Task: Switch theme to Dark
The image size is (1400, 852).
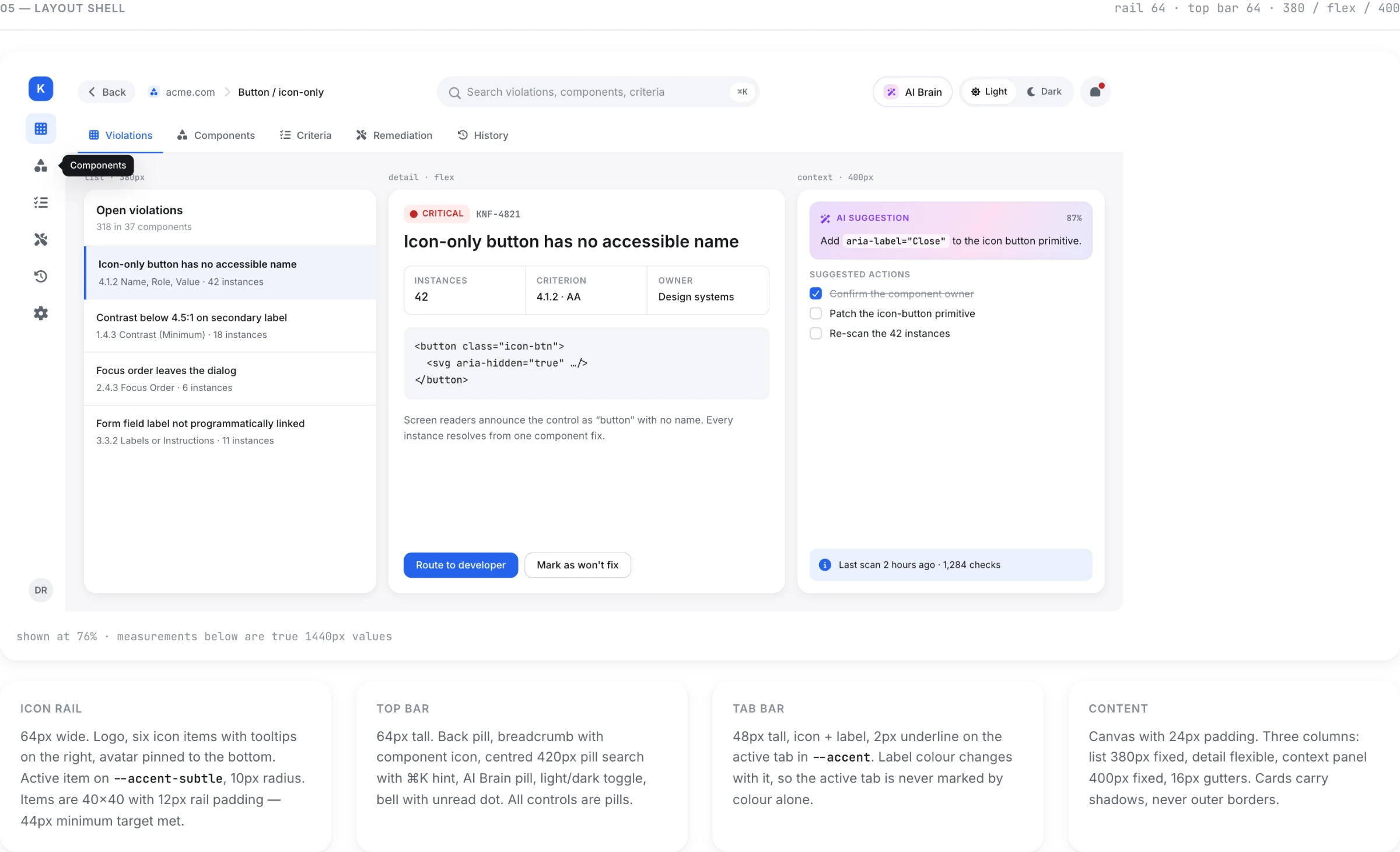Action: [x=1044, y=92]
